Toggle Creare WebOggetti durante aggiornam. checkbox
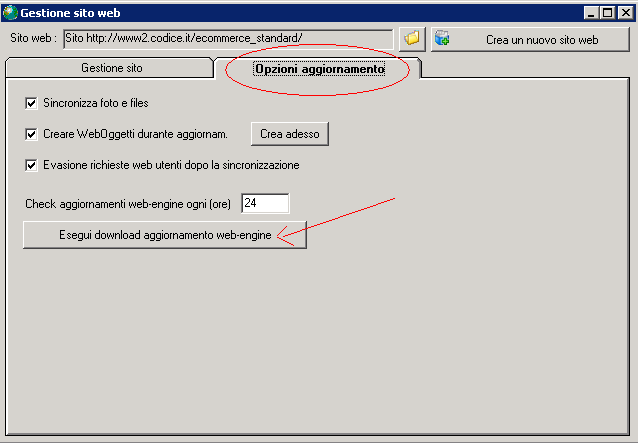 [x=31, y=134]
